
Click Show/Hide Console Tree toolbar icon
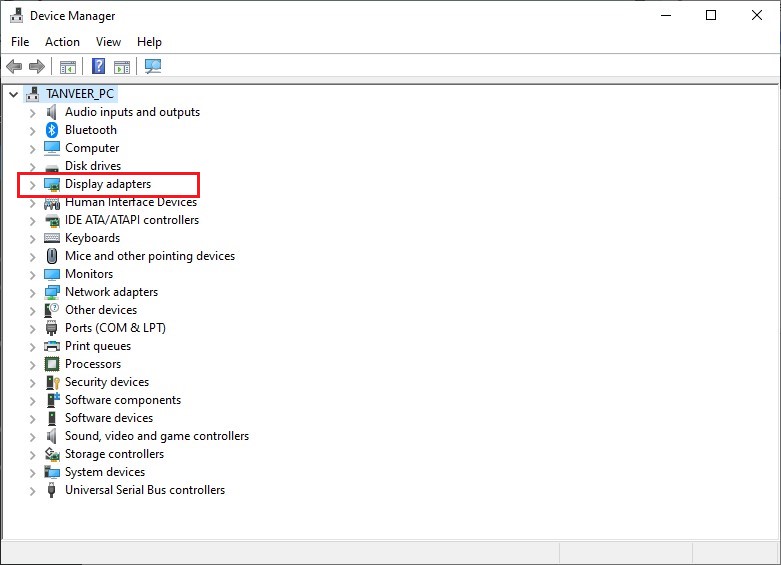coord(68,66)
